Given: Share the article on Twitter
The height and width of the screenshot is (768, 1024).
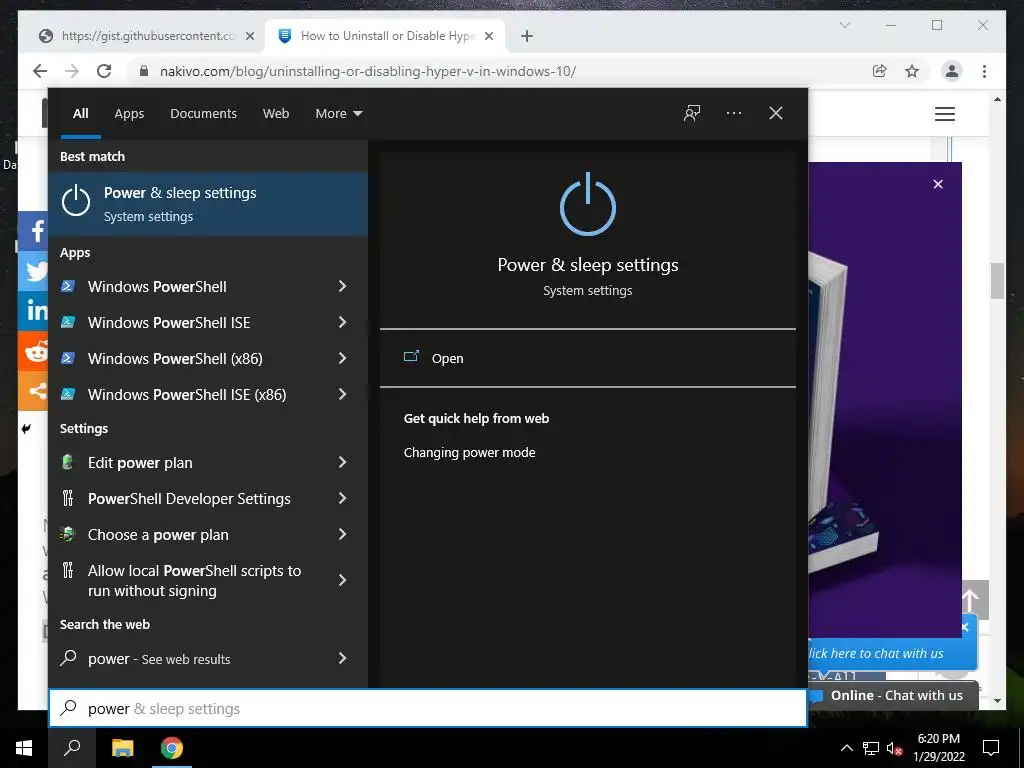Looking at the screenshot, I should click(33, 270).
